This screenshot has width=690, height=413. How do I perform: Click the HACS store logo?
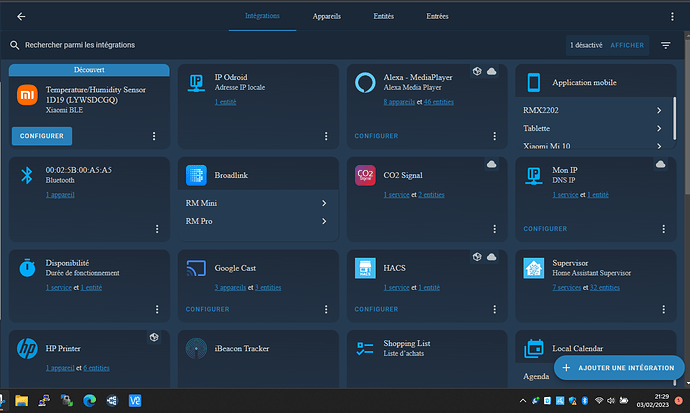point(365,268)
